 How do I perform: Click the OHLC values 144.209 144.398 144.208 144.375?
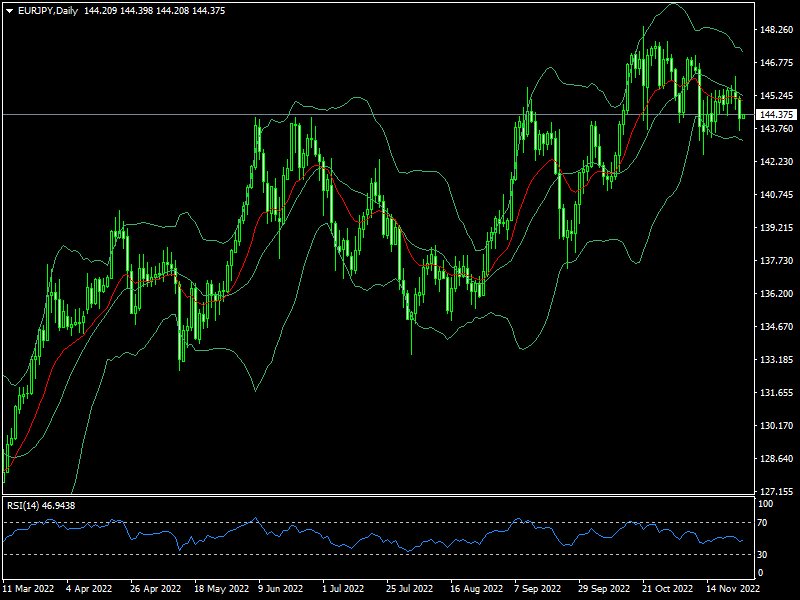155,11
